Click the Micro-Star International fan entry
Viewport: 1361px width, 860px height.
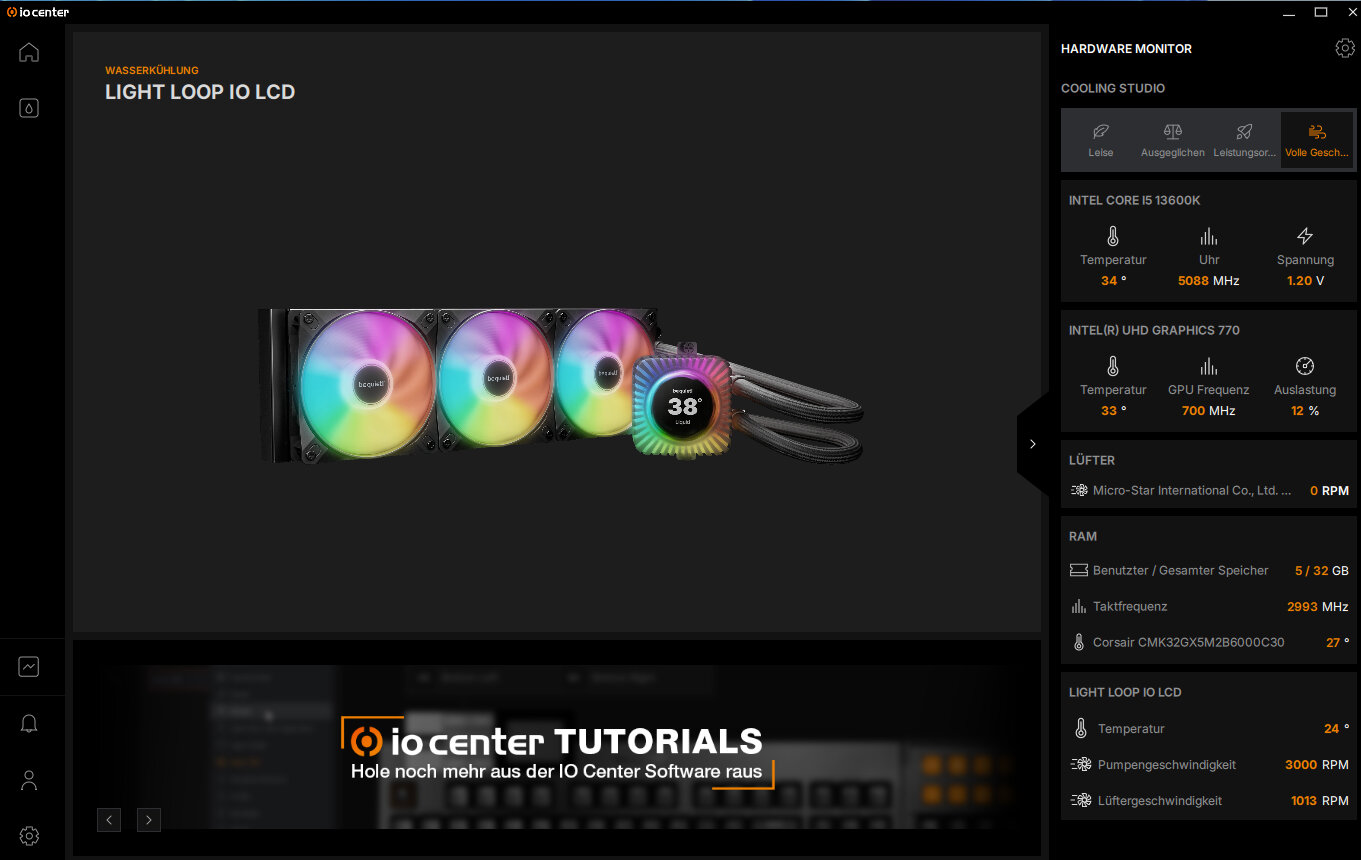1209,491
